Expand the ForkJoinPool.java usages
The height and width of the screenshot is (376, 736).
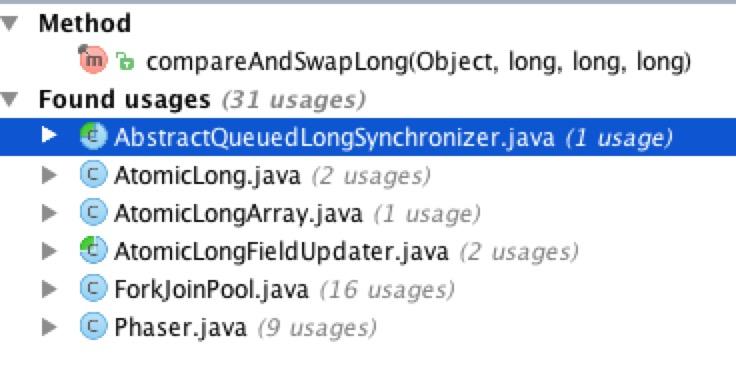click(x=49, y=289)
